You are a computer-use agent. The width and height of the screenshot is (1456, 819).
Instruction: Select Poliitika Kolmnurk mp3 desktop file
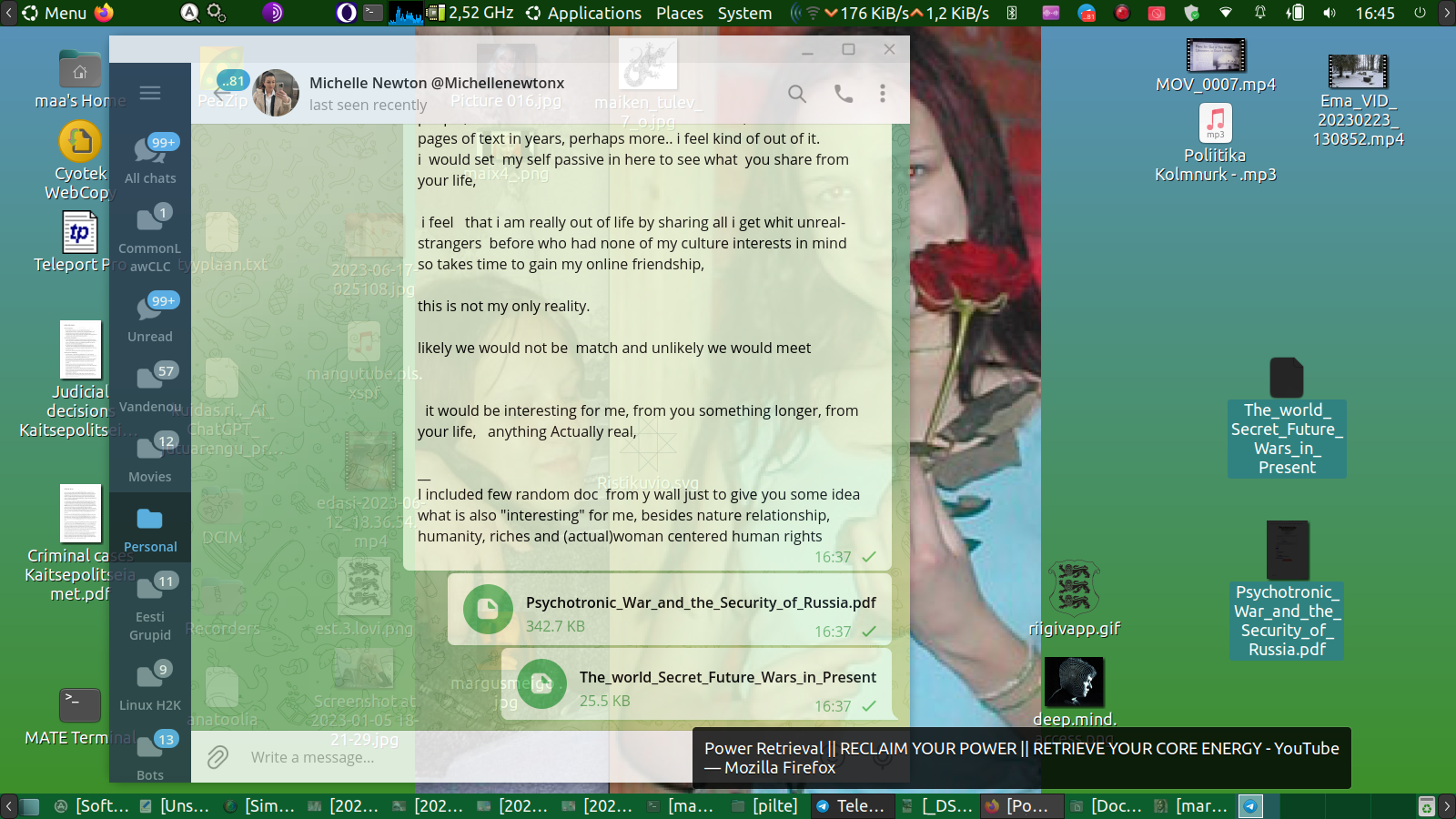pos(1216,143)
